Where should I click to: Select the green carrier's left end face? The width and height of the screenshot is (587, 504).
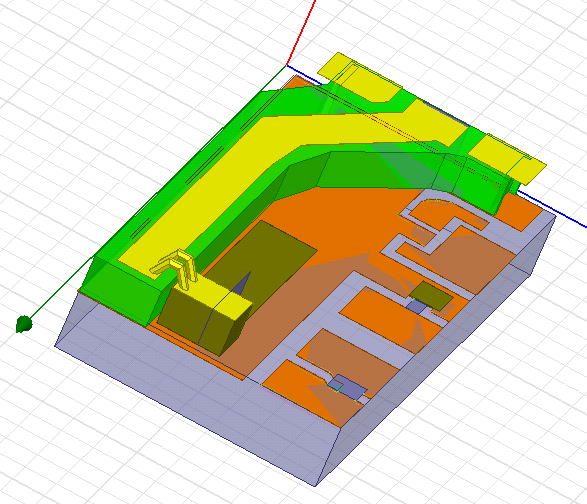[120, 292]
